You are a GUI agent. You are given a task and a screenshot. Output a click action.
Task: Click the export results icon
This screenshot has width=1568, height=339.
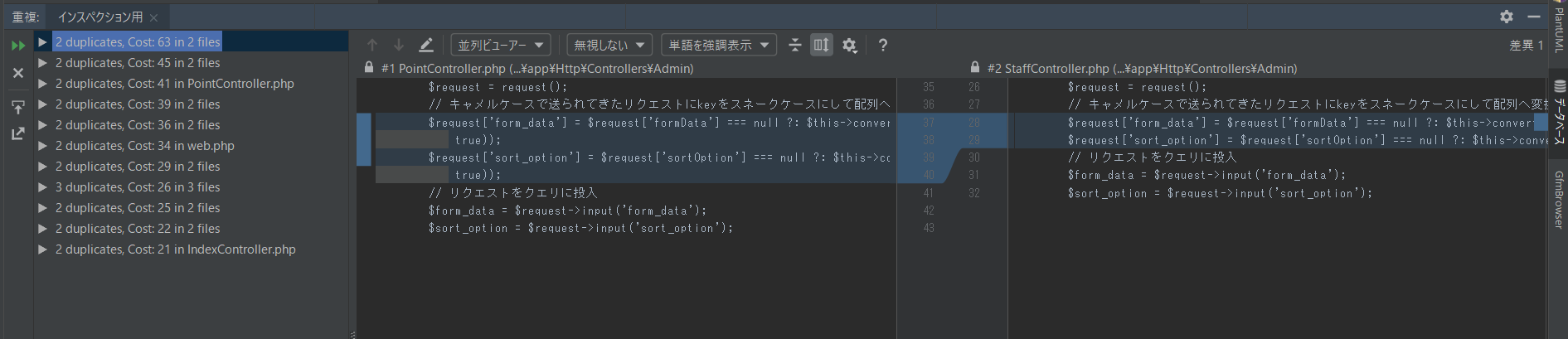pos(17,133)
